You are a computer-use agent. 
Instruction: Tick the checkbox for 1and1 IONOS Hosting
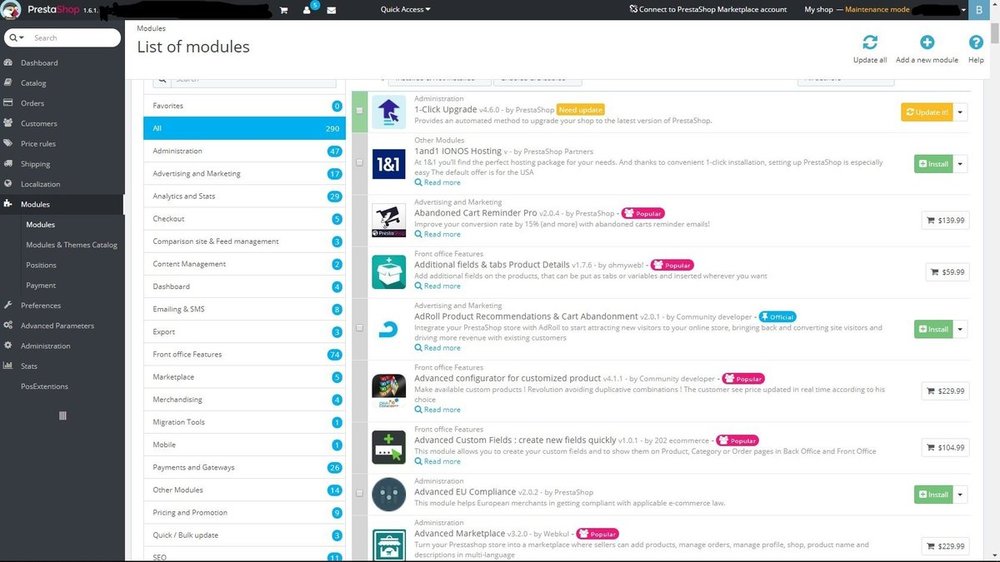(x=360, y=162)
